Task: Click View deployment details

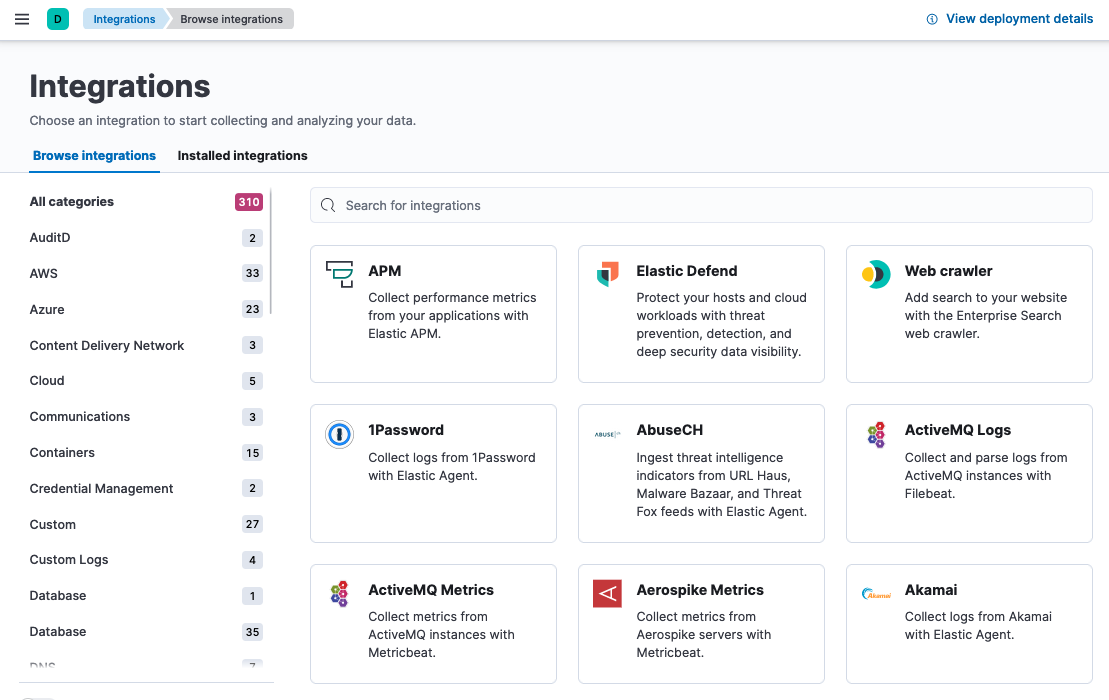Action: tap(1019, 18)
